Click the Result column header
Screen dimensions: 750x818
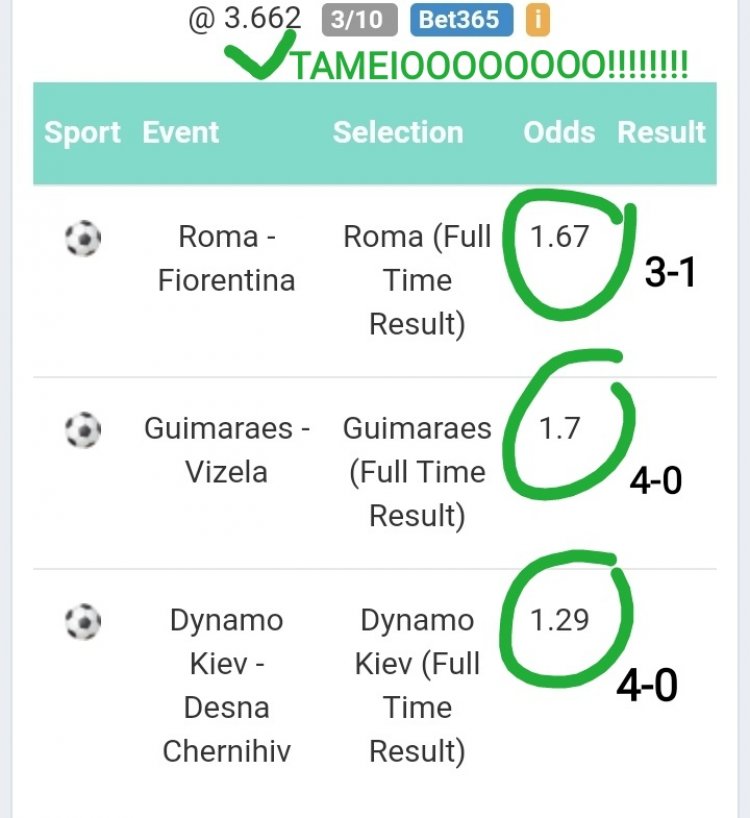click(662, 132)
